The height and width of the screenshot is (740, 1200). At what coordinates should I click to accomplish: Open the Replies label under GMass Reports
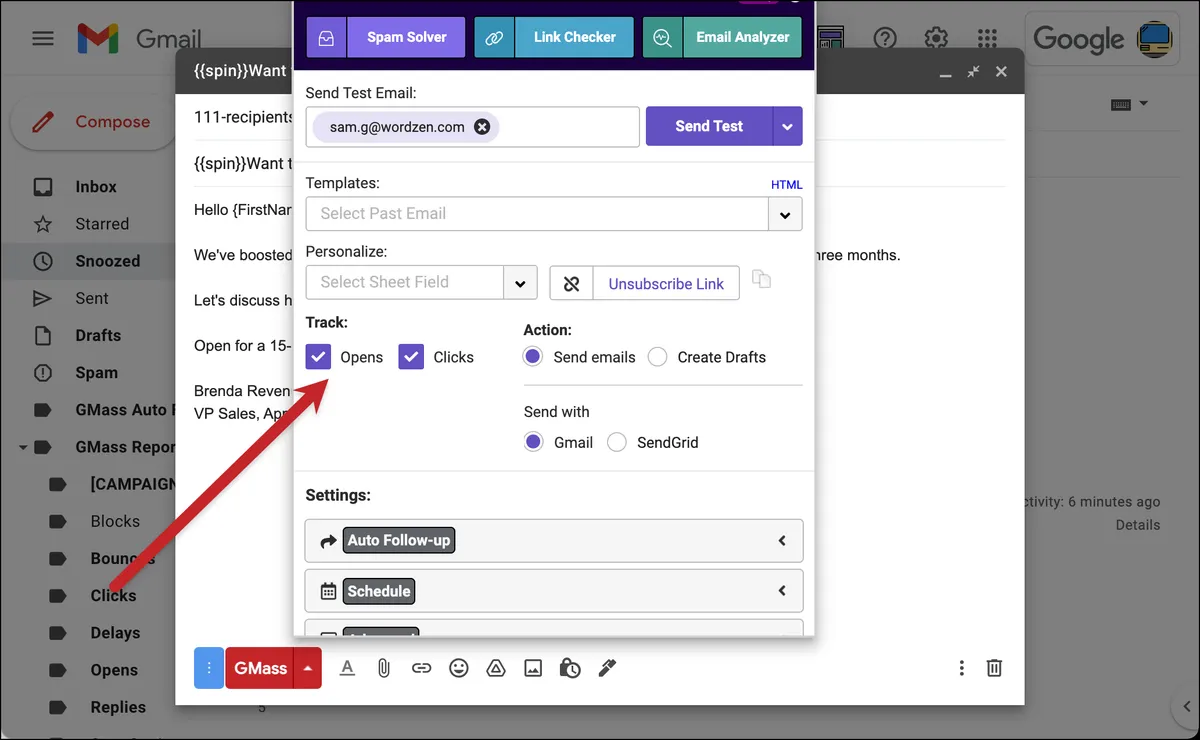[118, 707]
